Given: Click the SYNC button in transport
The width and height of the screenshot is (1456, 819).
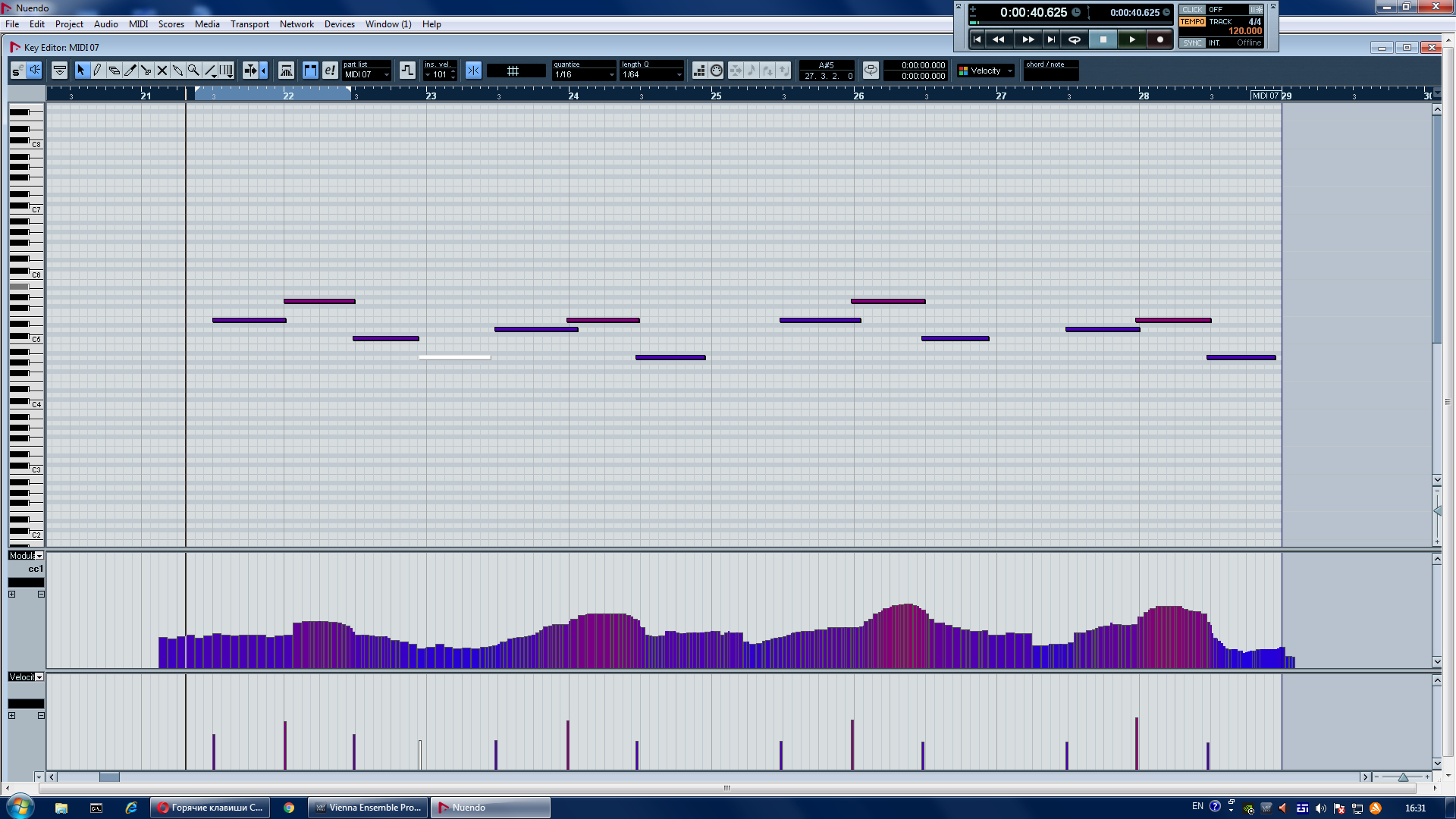Looking at the screenshot, I should [x=1192, y=43].
